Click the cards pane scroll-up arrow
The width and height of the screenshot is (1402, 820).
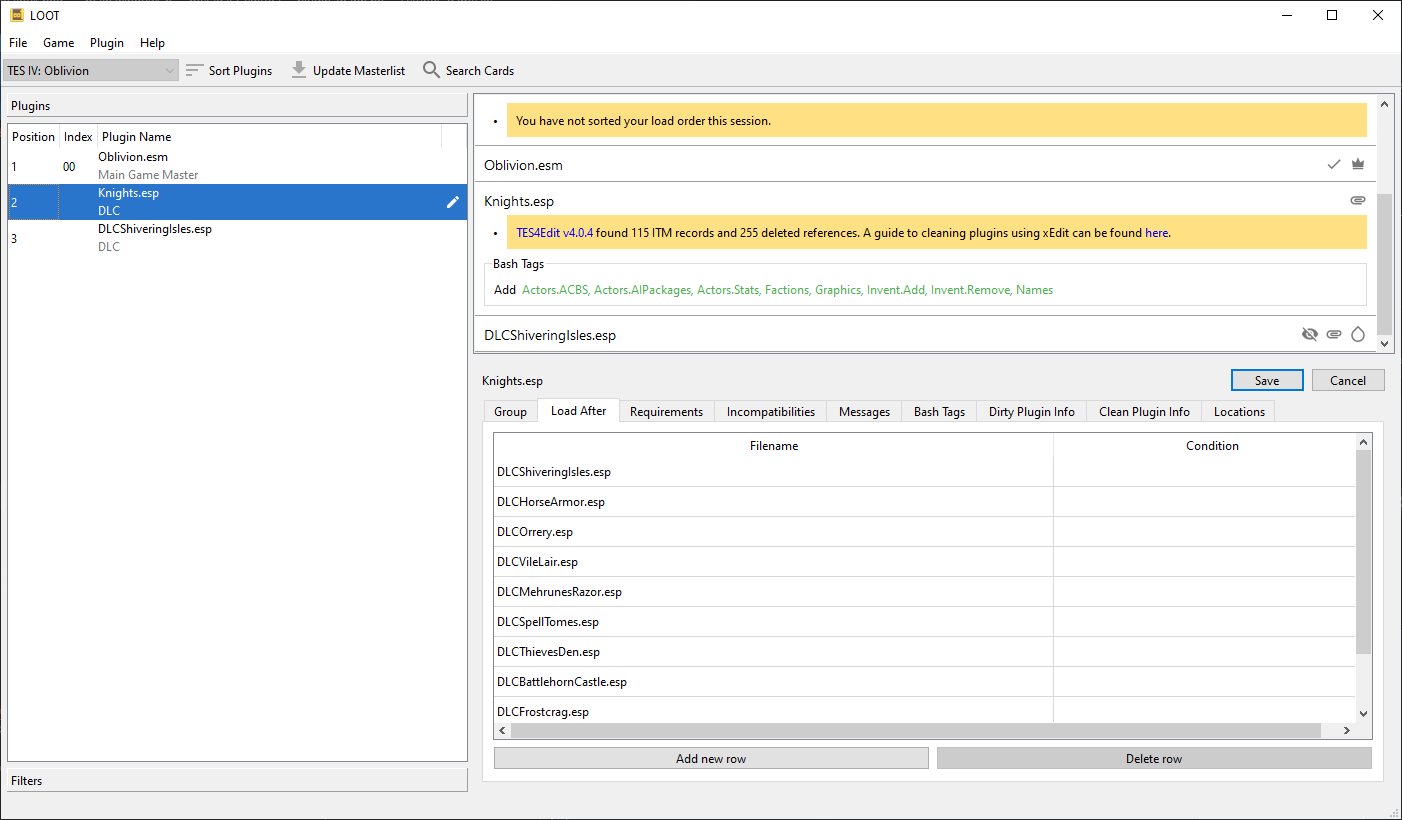pyautogui.click(x=1385, y=104)
